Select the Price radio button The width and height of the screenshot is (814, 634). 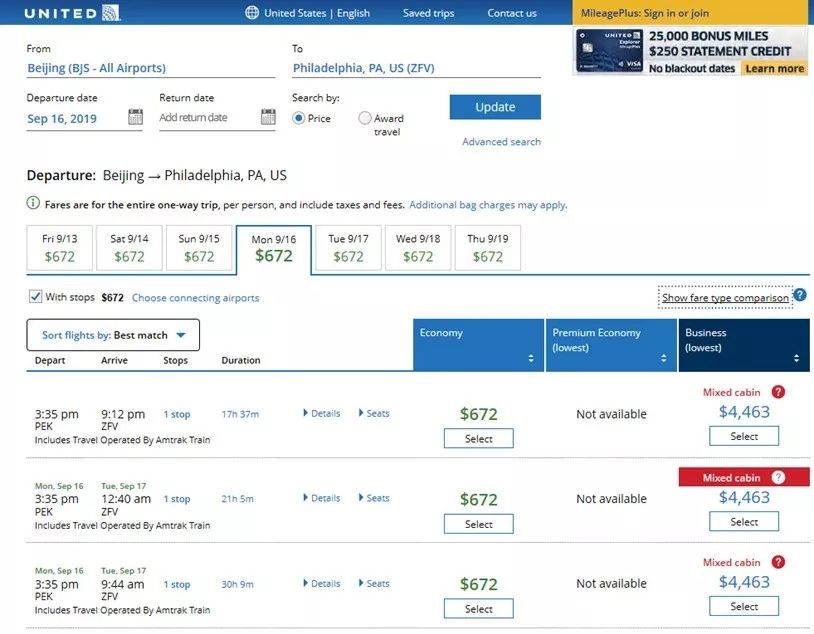click(298, 118)
